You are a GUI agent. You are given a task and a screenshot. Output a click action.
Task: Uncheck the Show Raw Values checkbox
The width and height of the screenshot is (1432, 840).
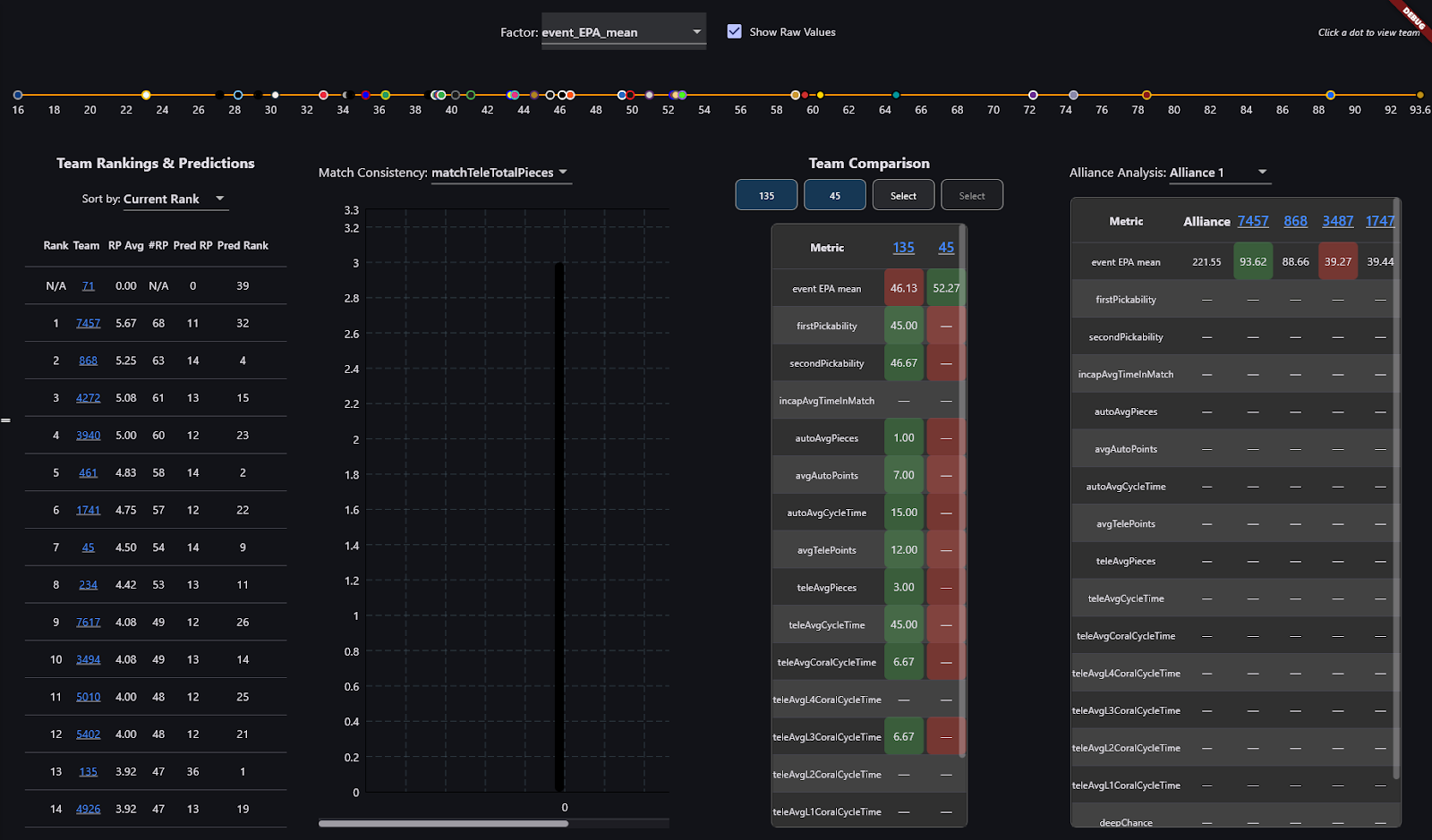(735, 31)
